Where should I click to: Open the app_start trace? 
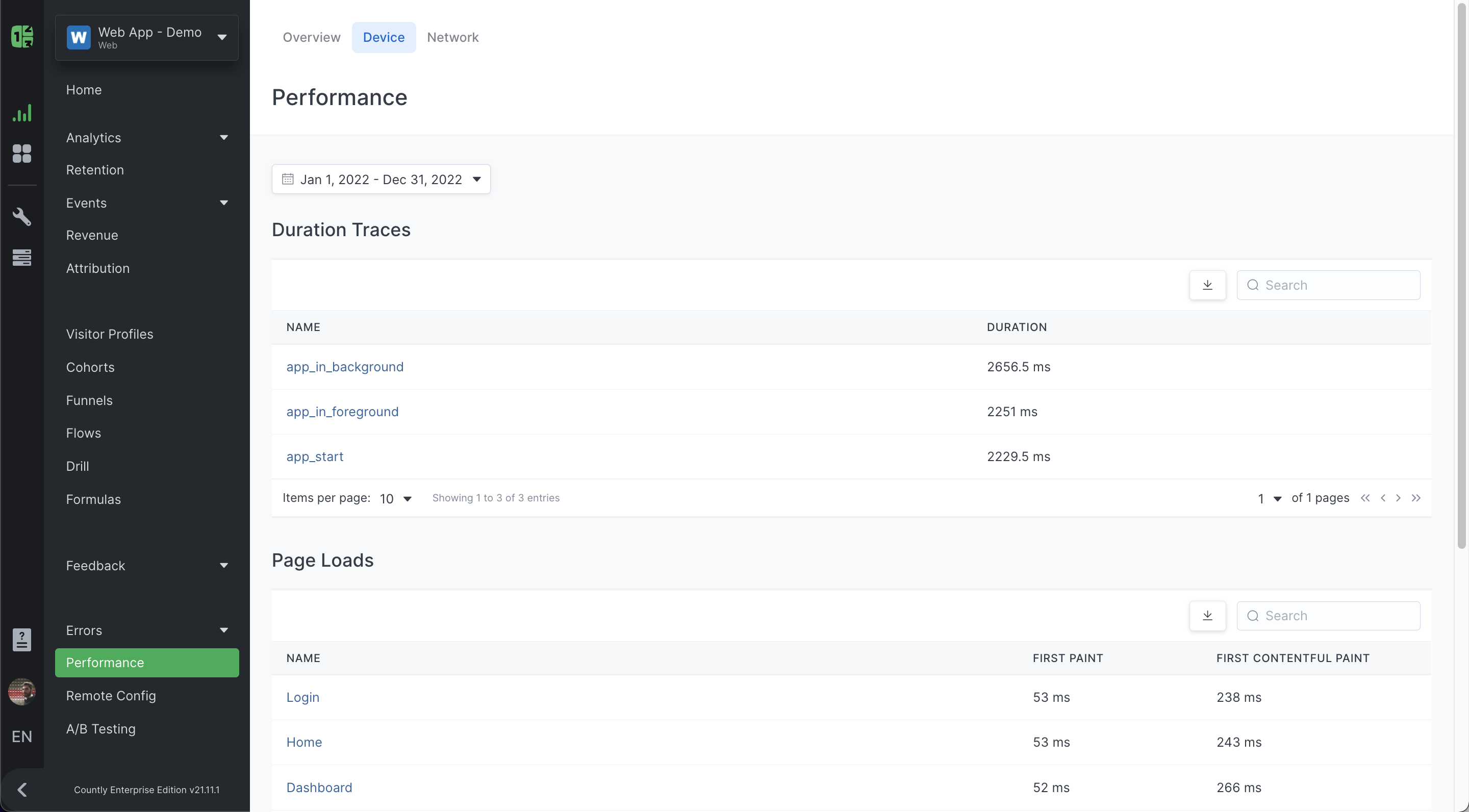[315, 457]
